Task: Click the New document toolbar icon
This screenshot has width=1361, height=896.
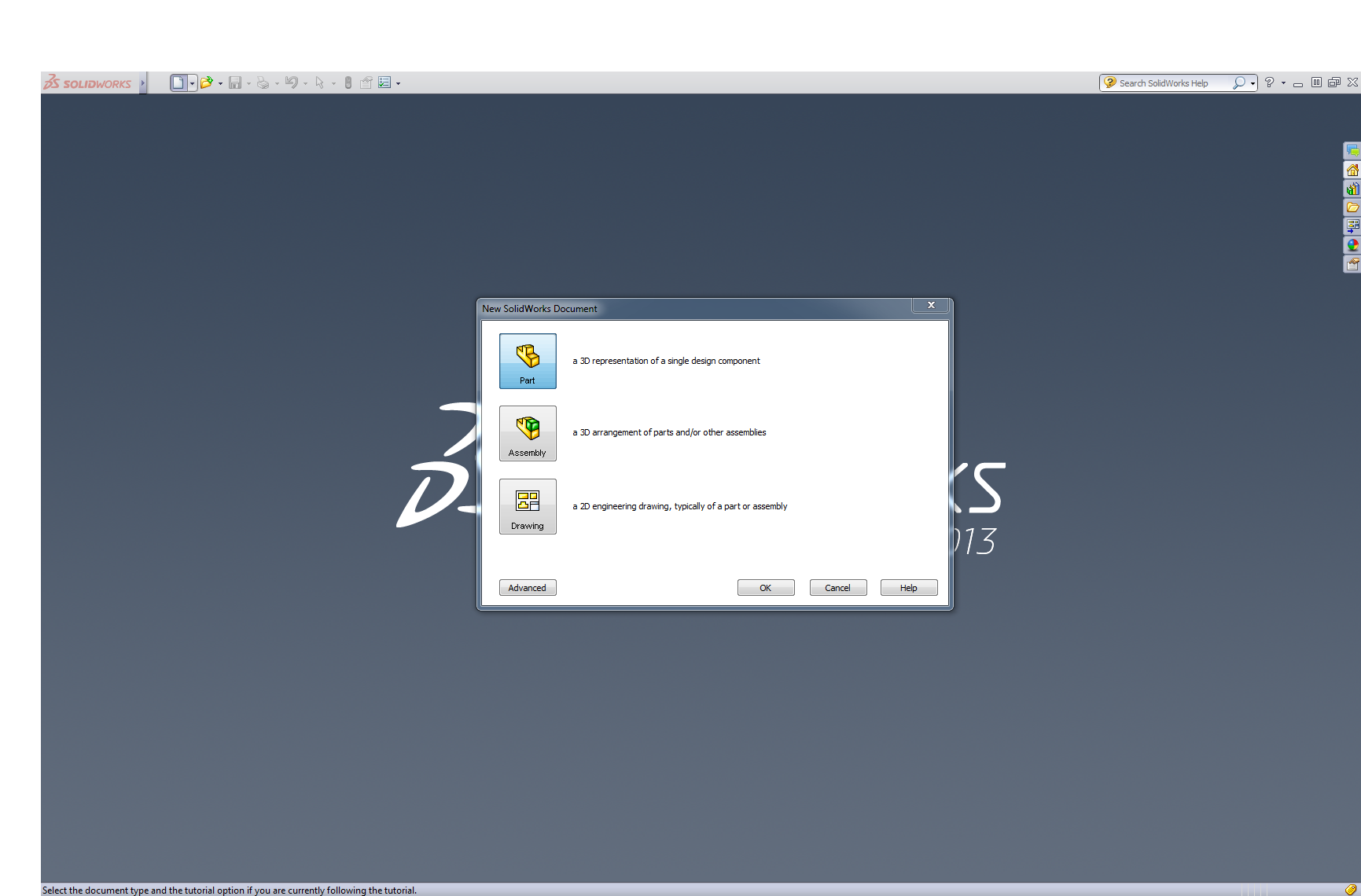Action: [178, 83]
